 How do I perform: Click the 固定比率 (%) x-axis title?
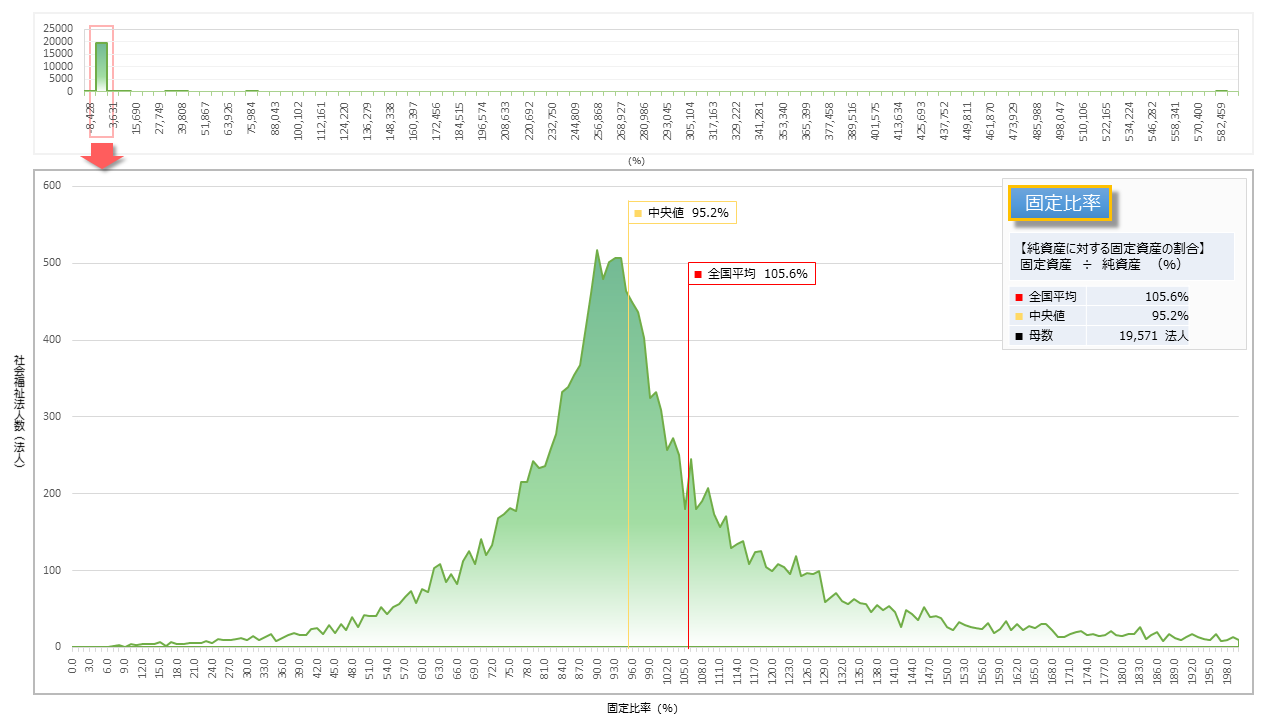(642, 707)
